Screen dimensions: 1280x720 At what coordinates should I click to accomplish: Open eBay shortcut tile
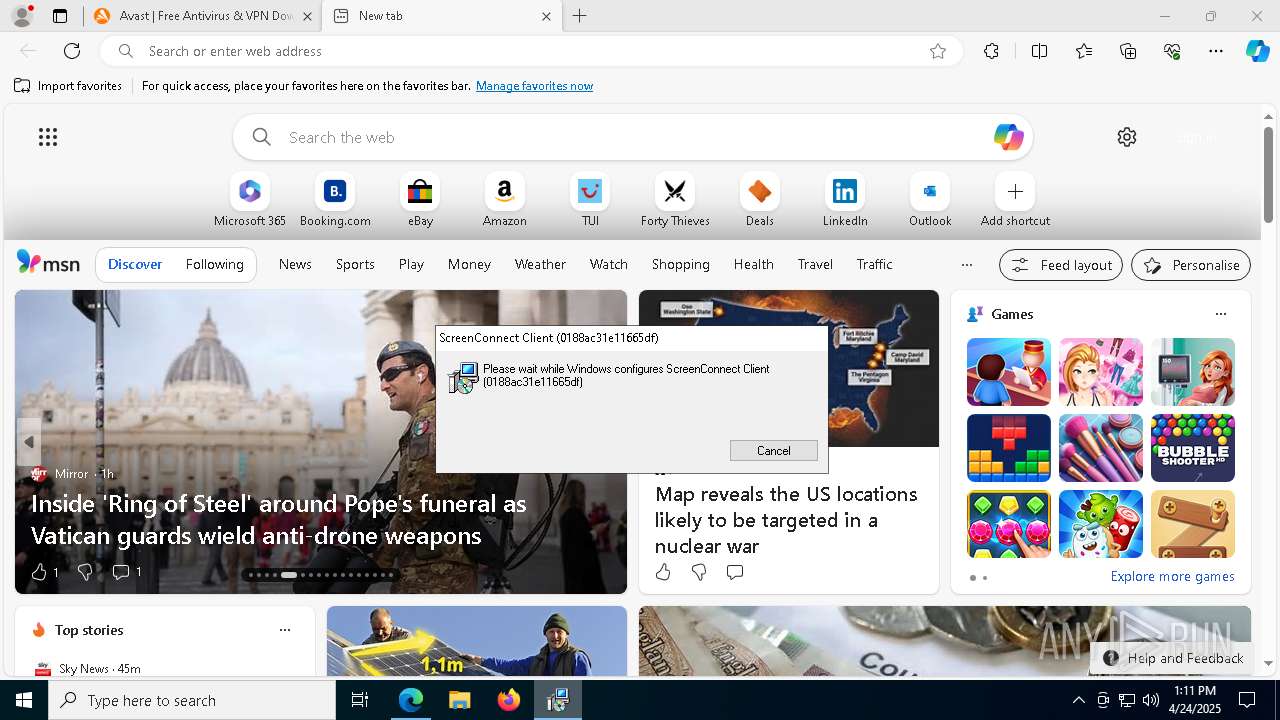pyautogui.click(x=420, y=200)
